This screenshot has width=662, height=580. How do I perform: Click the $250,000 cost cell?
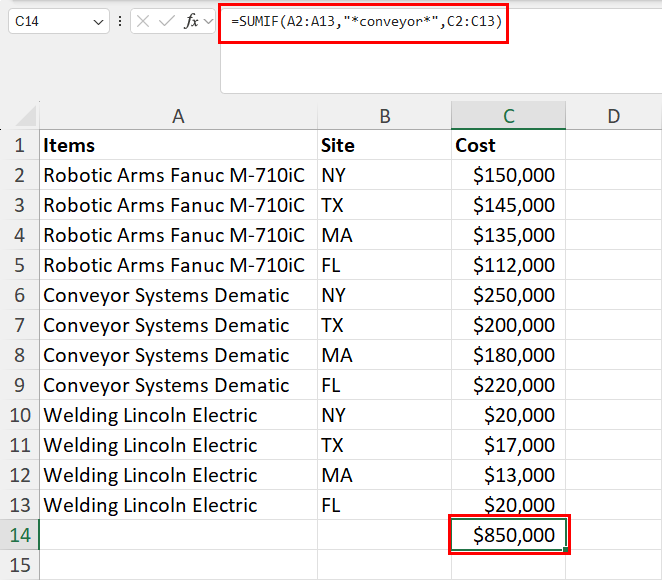(x=508, y=295)
